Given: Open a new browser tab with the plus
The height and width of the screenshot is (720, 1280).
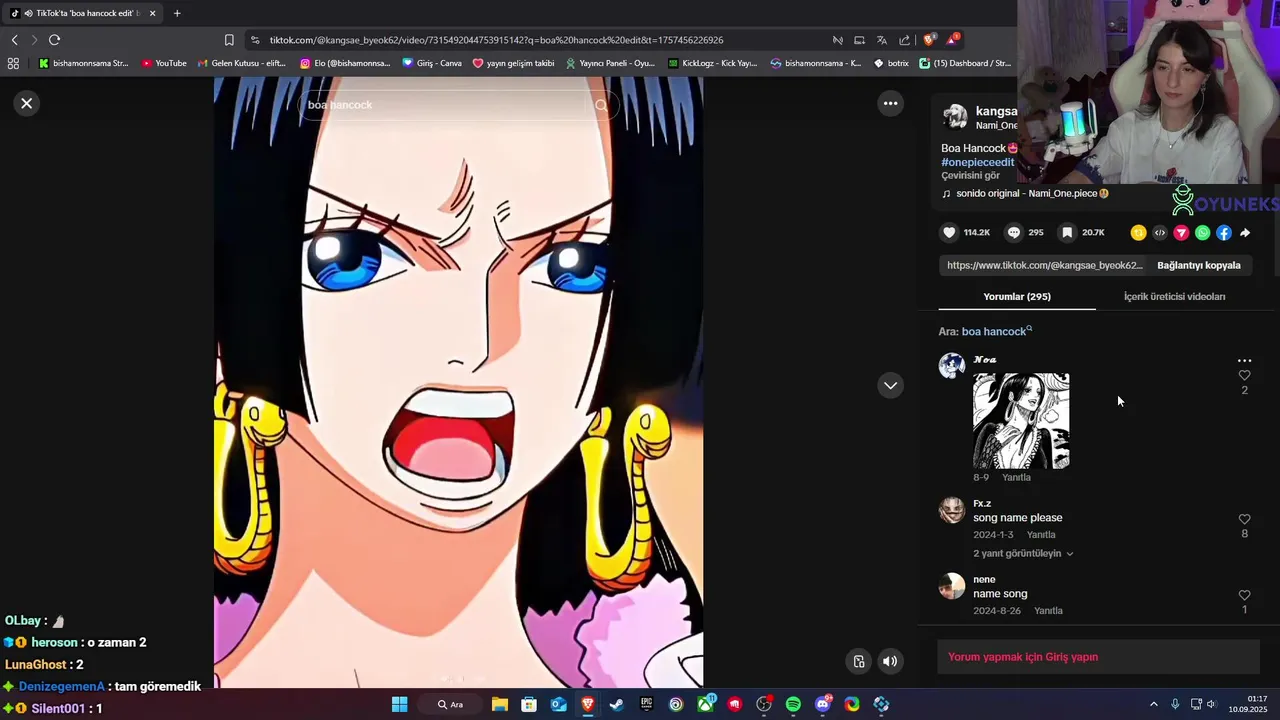Looking at the screenshot, I should coord(177,13).
